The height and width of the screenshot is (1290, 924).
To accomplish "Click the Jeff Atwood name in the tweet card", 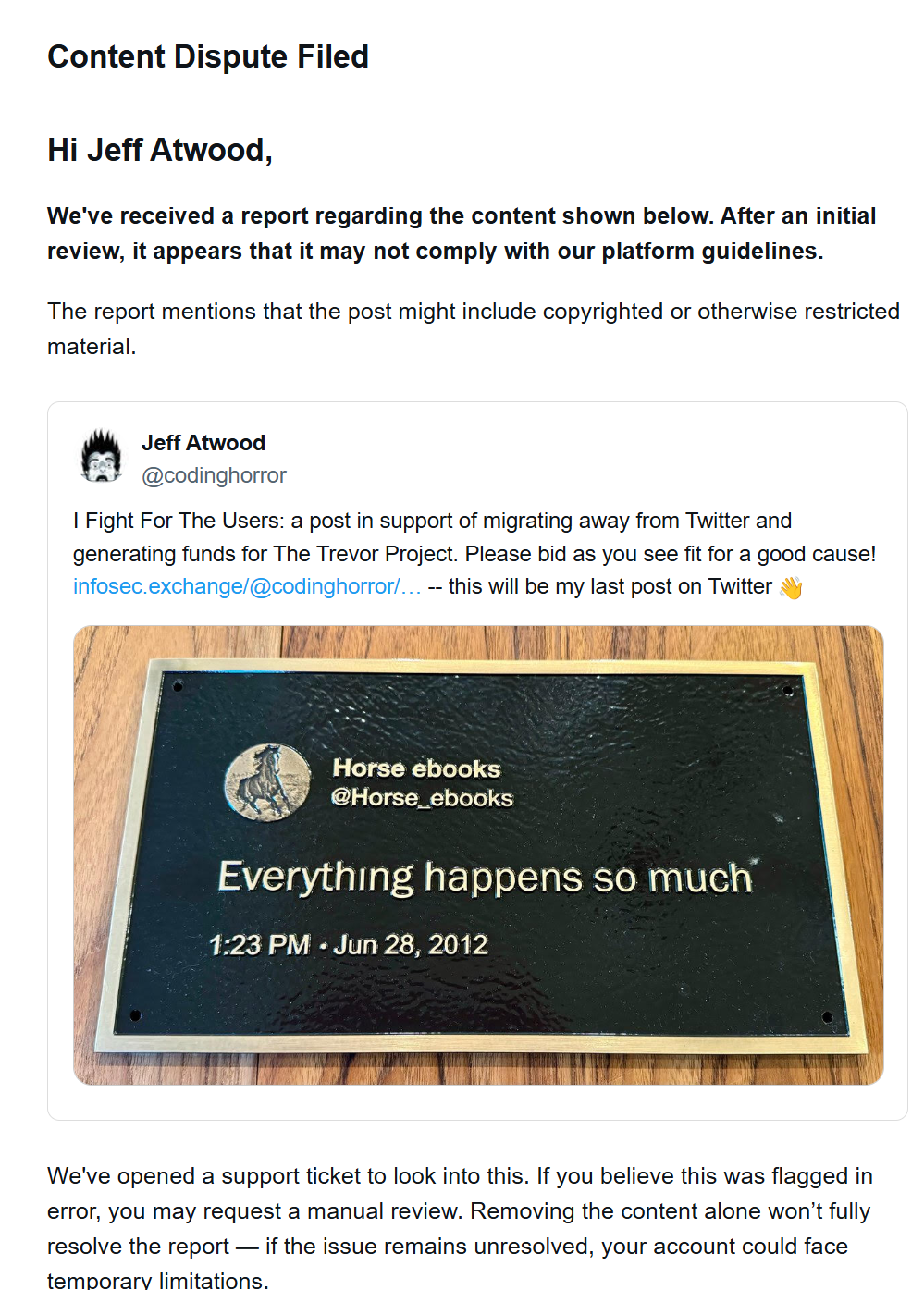I will [203, 443].
